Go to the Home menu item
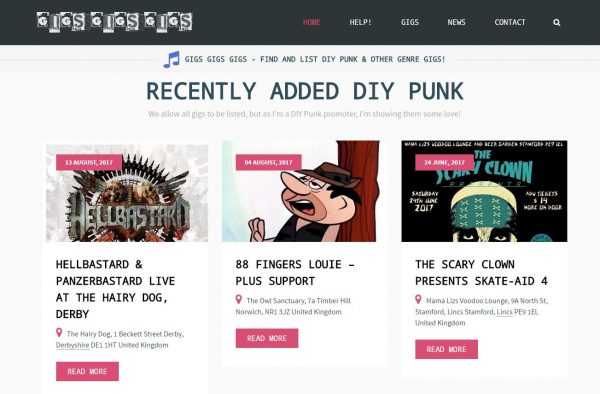This screenshot has height=394, width=600. 311,22
